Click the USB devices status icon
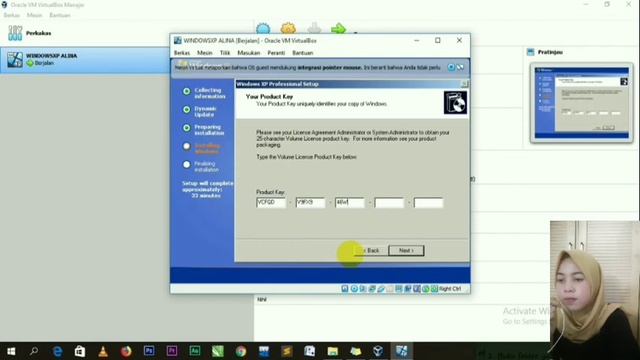The image size is (640, 360). point(381,289)
